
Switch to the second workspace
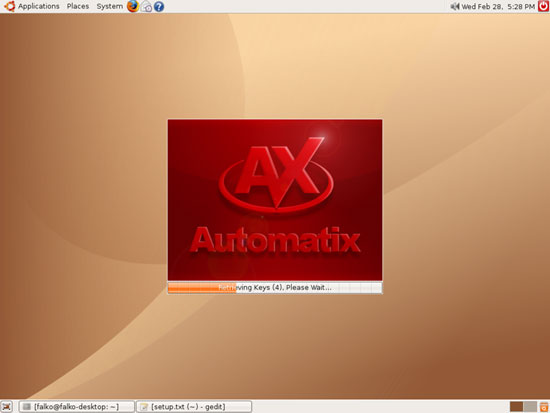[x=530, y=407]
